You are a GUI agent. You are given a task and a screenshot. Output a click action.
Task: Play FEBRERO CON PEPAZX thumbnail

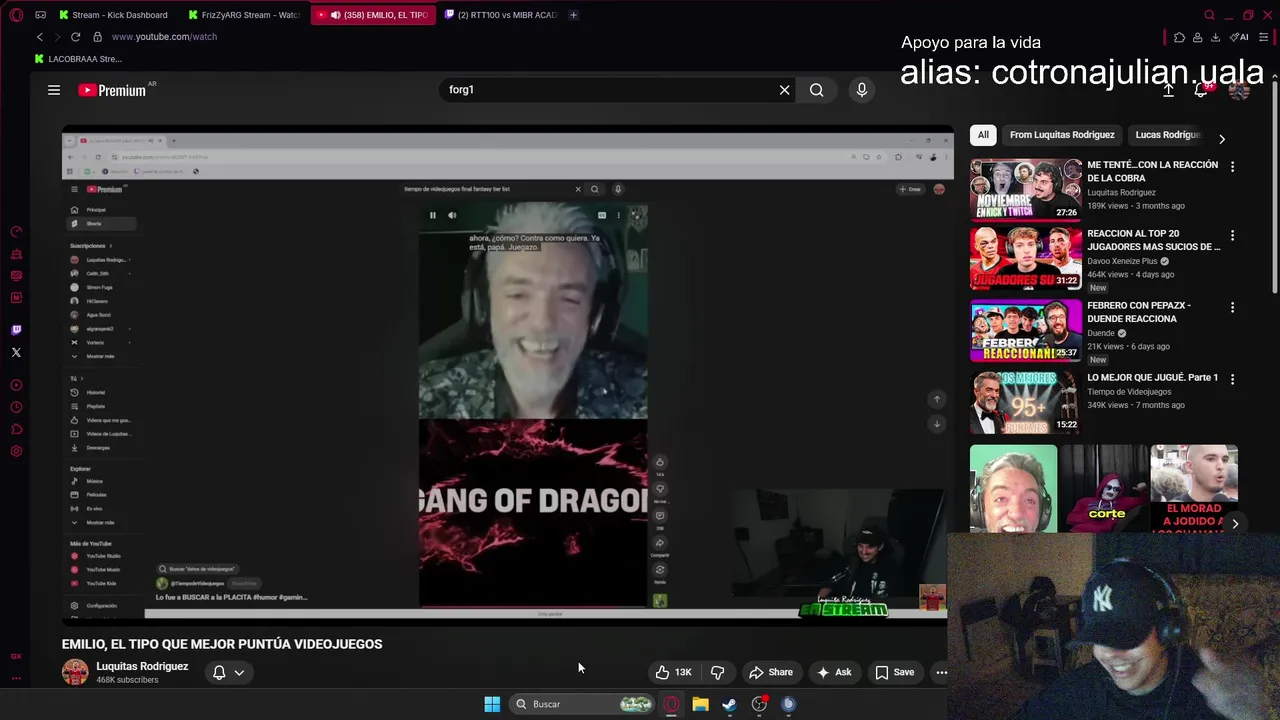(x=1025, y=330)
